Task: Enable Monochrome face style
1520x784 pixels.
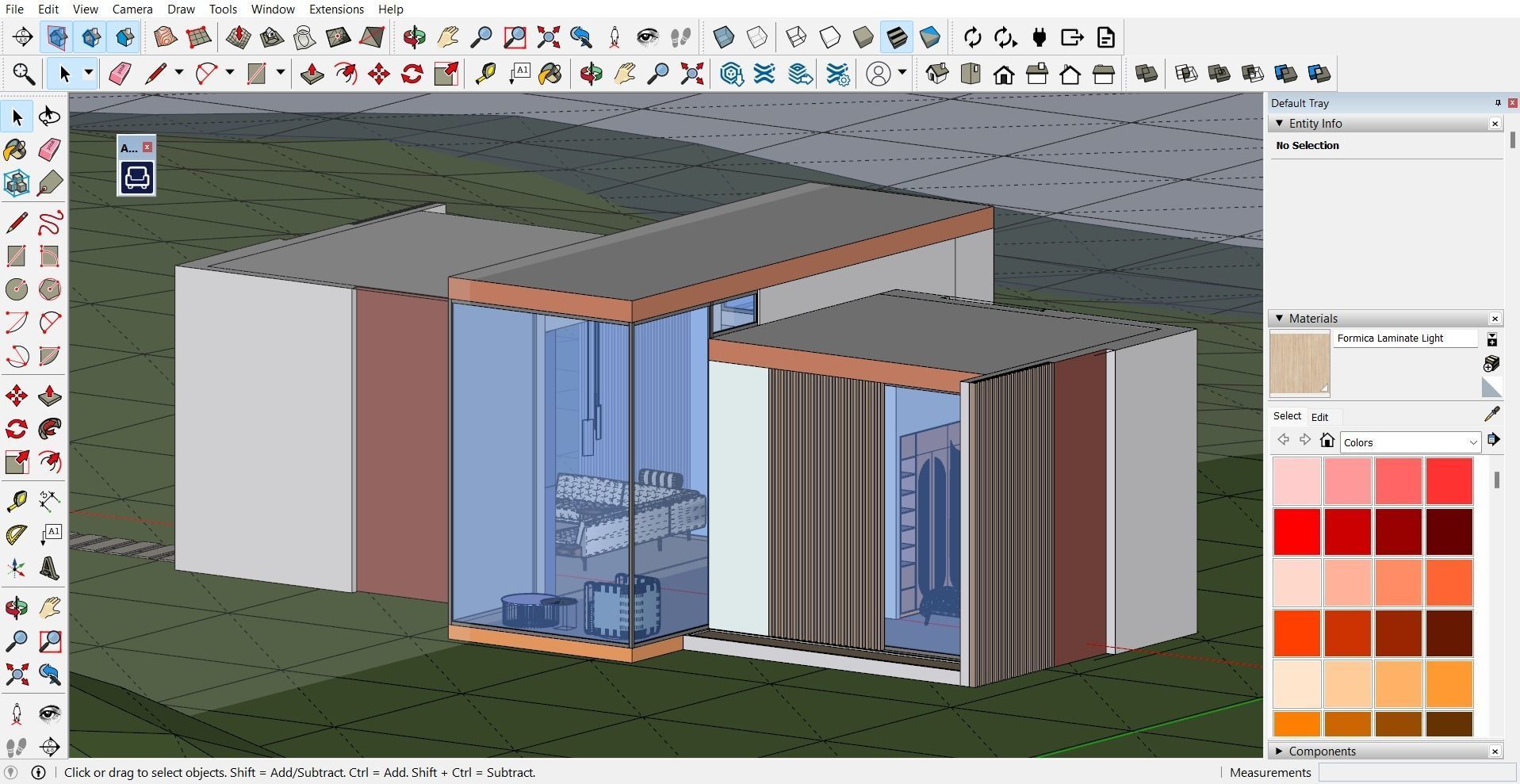Action: 929,37
